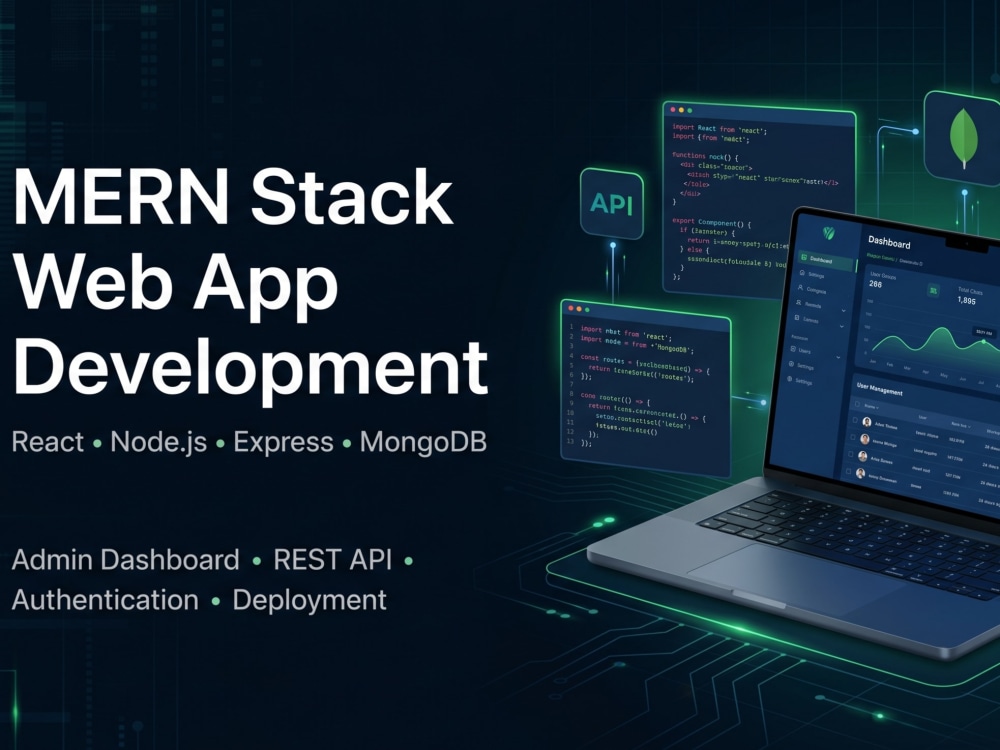Image resolution: width=1000 pixels, height=750 pixels.
Task: Click the "MERN Stack" headline text
Action: 233,197
